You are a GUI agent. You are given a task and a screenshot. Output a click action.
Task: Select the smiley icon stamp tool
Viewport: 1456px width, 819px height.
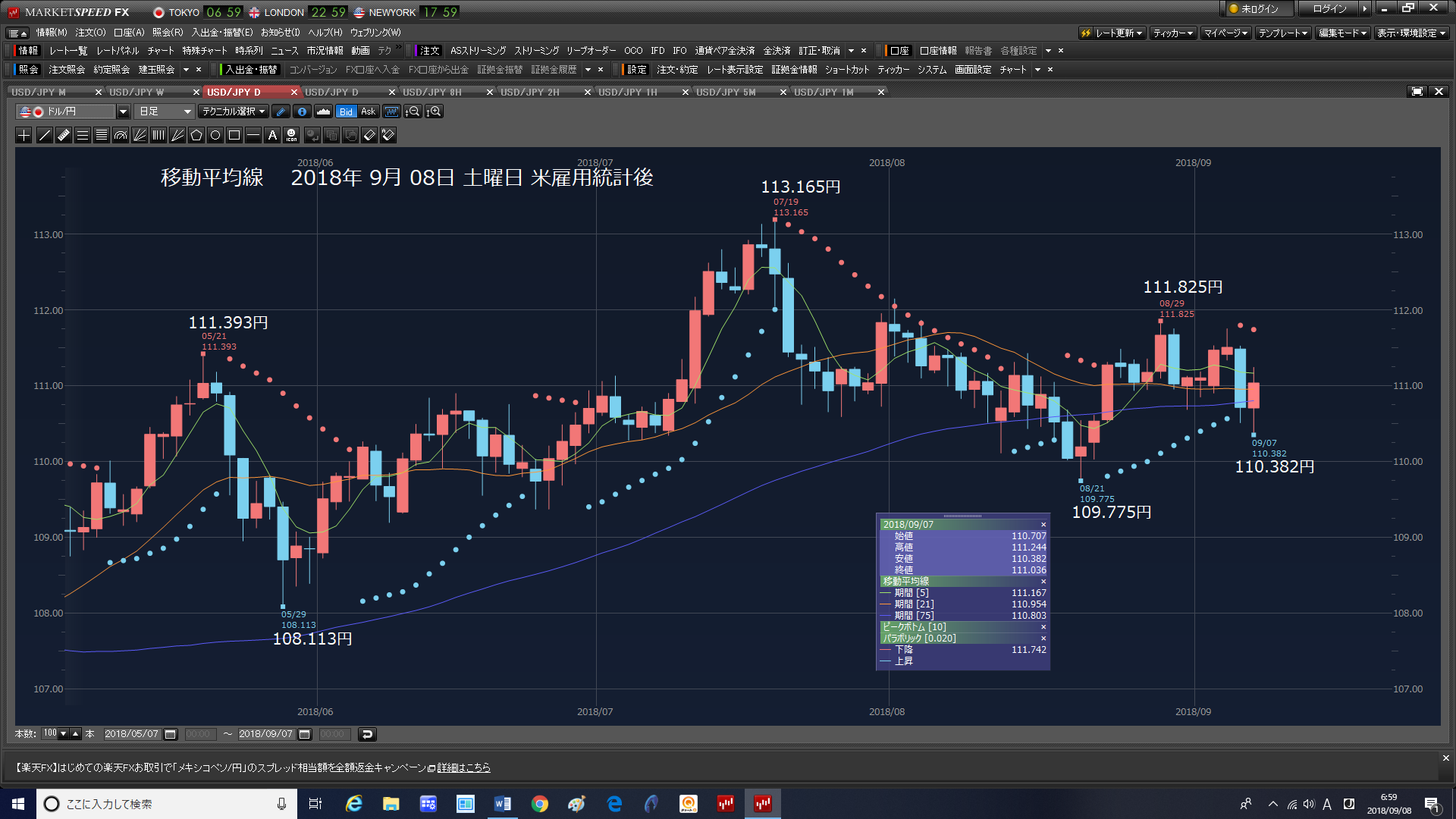291,135
